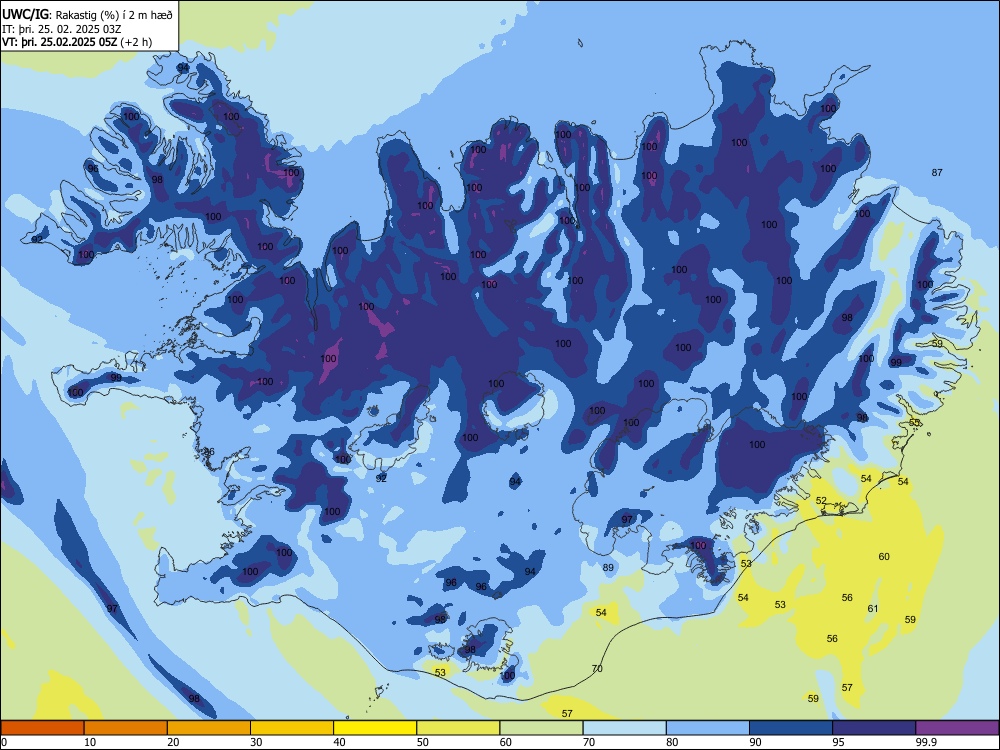Viewport: 1000px width, 750px height.
Task: Select the bright yellow 40–50 legend swatch
Action: click(375, 728)
